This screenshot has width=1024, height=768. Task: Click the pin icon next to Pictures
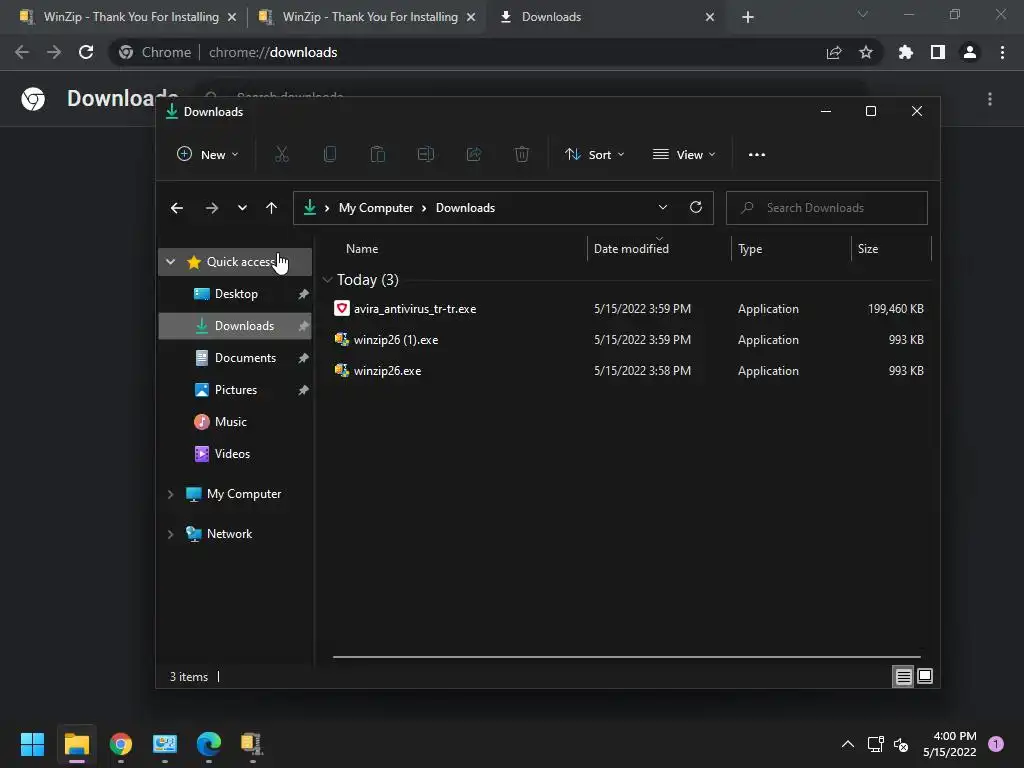pos(303,390)
